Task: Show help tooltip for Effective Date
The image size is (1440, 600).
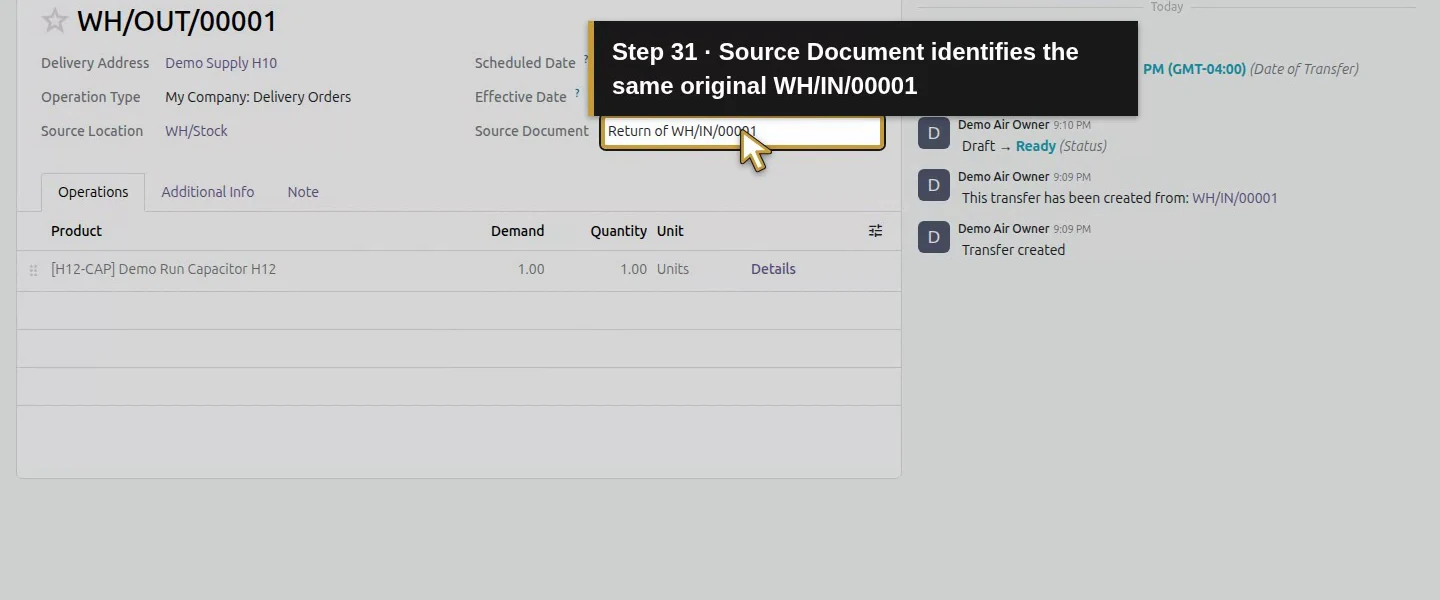Action: [577, 93]
